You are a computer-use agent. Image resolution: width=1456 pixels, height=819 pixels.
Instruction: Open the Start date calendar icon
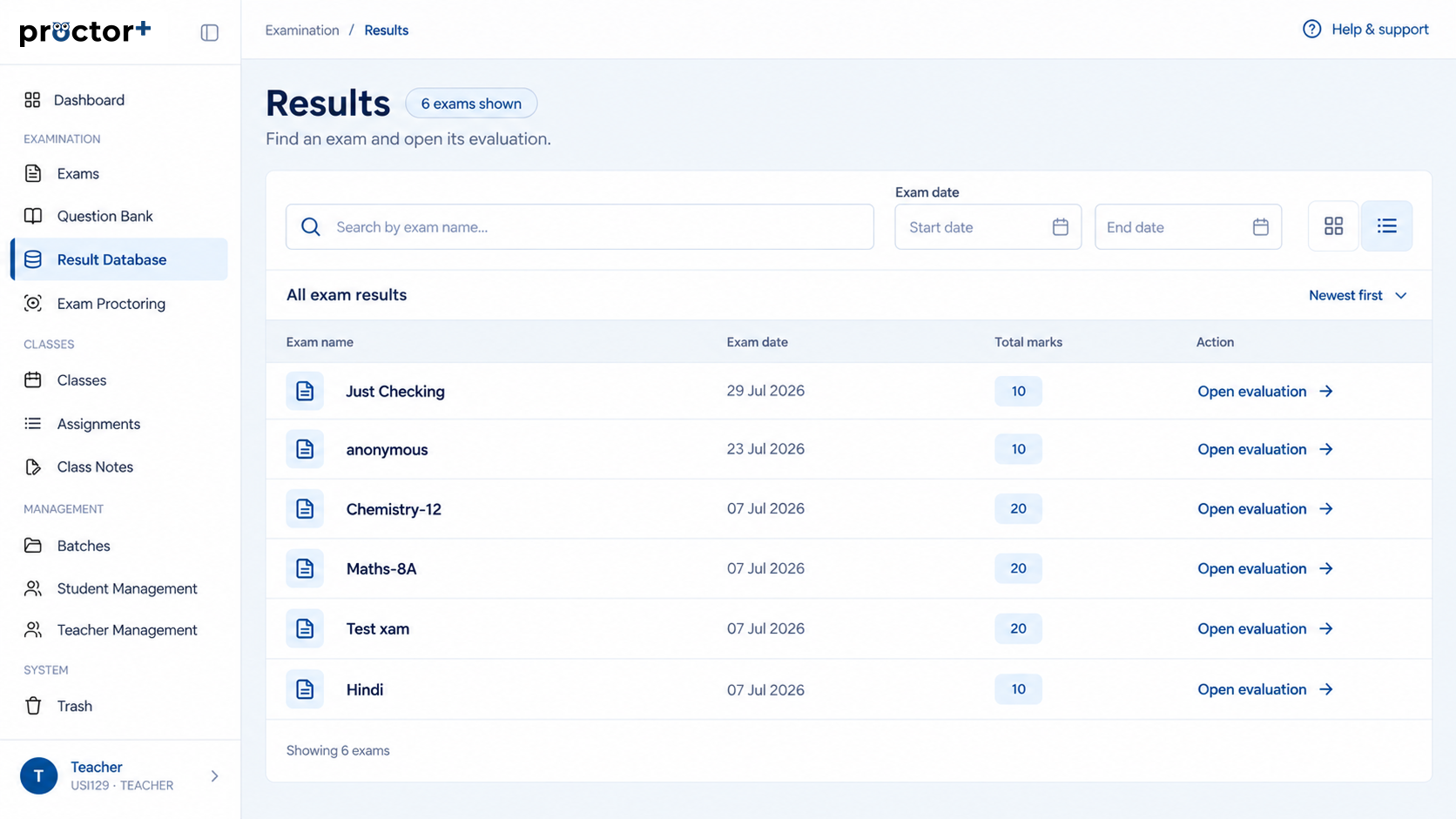1060,227
